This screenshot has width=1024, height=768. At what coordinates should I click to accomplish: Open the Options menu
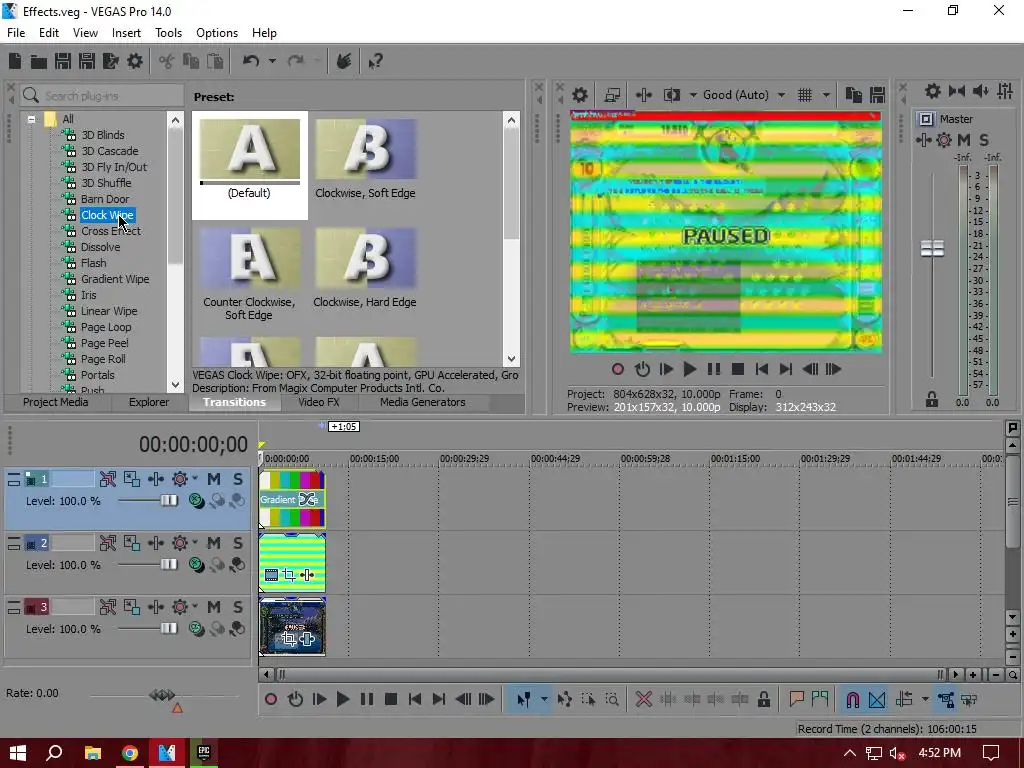coord(217,33)
